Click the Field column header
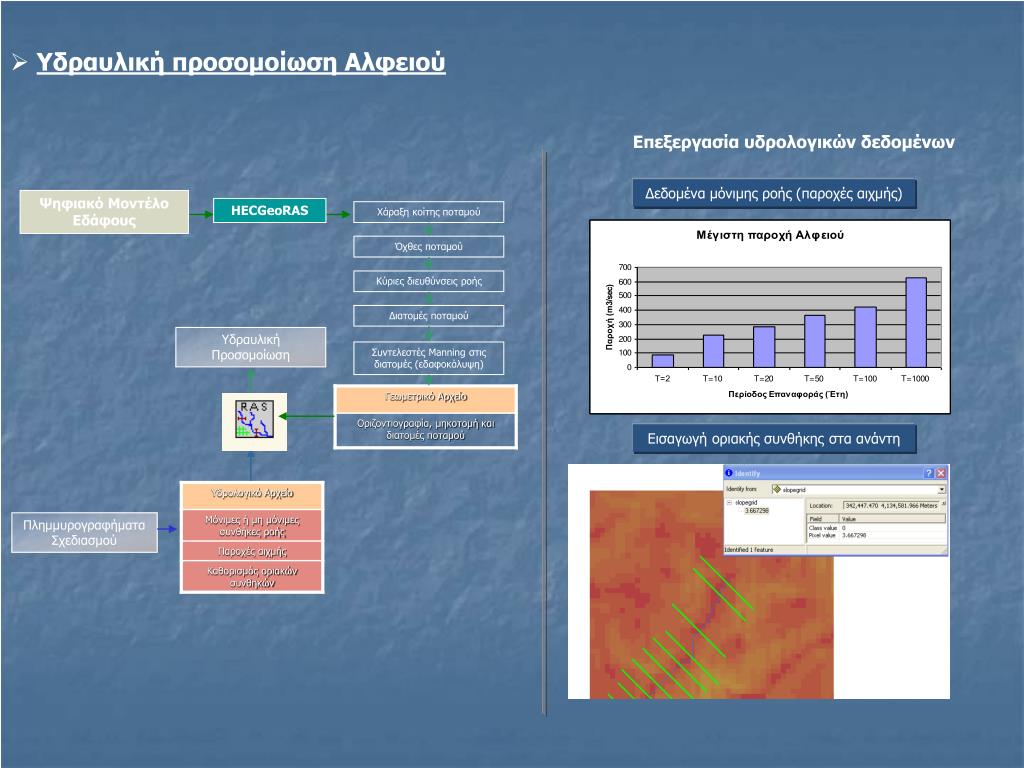Image resolution: width=1024 pixels, height=768 pixels. [823, 519]
